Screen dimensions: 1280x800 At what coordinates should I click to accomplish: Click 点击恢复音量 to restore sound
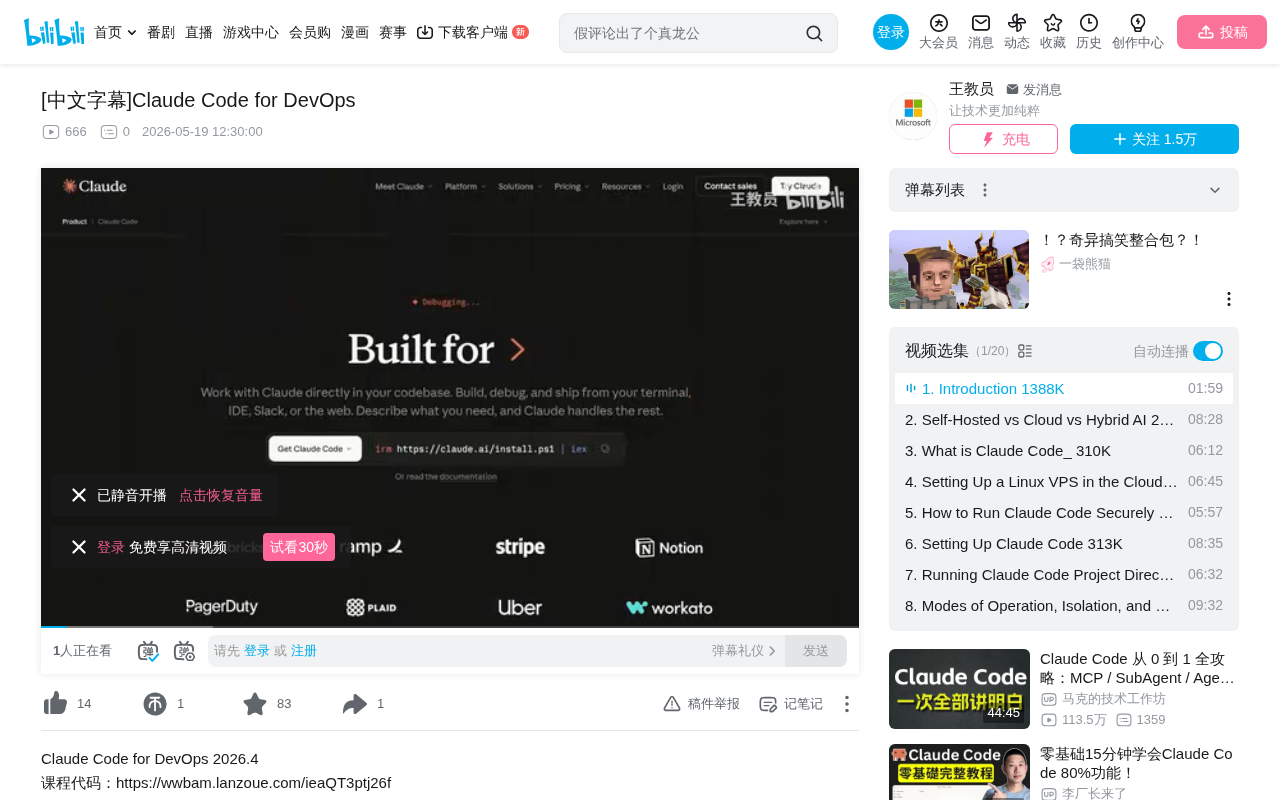[221, 495]
